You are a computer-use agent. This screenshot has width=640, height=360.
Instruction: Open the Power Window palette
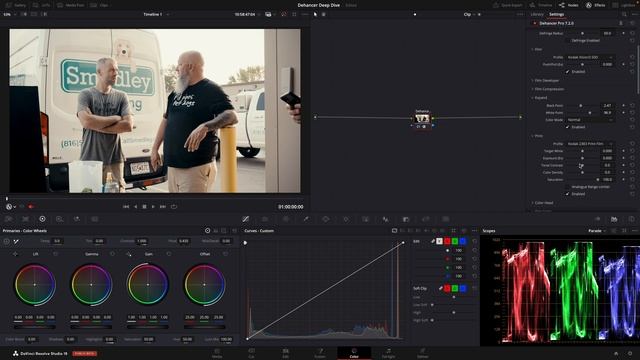[326, 219]
